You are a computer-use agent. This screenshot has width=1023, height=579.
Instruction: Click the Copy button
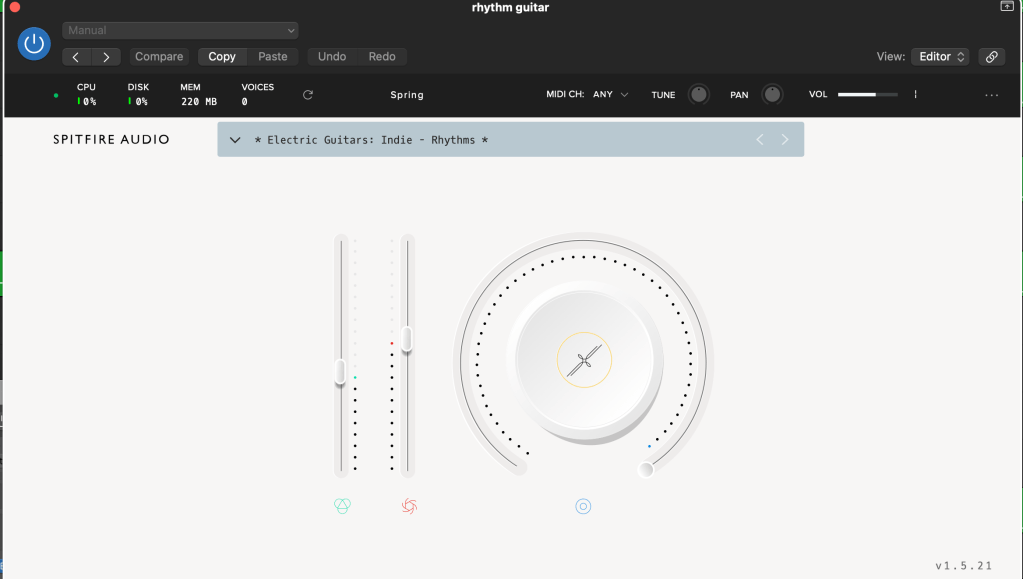tap(222, 57)
